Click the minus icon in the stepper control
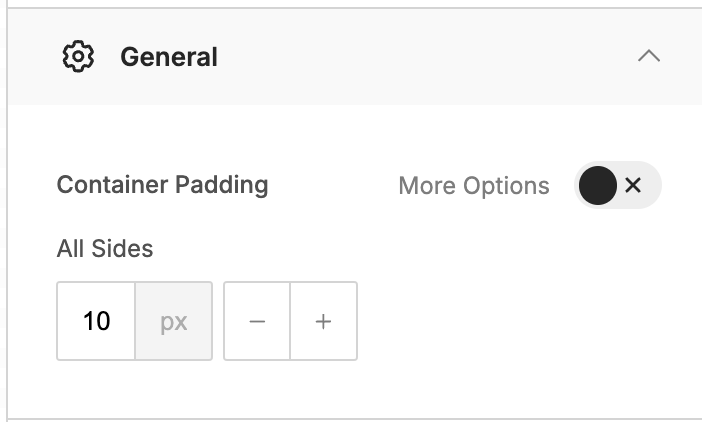The image size is (702, 422). point(257,321)
